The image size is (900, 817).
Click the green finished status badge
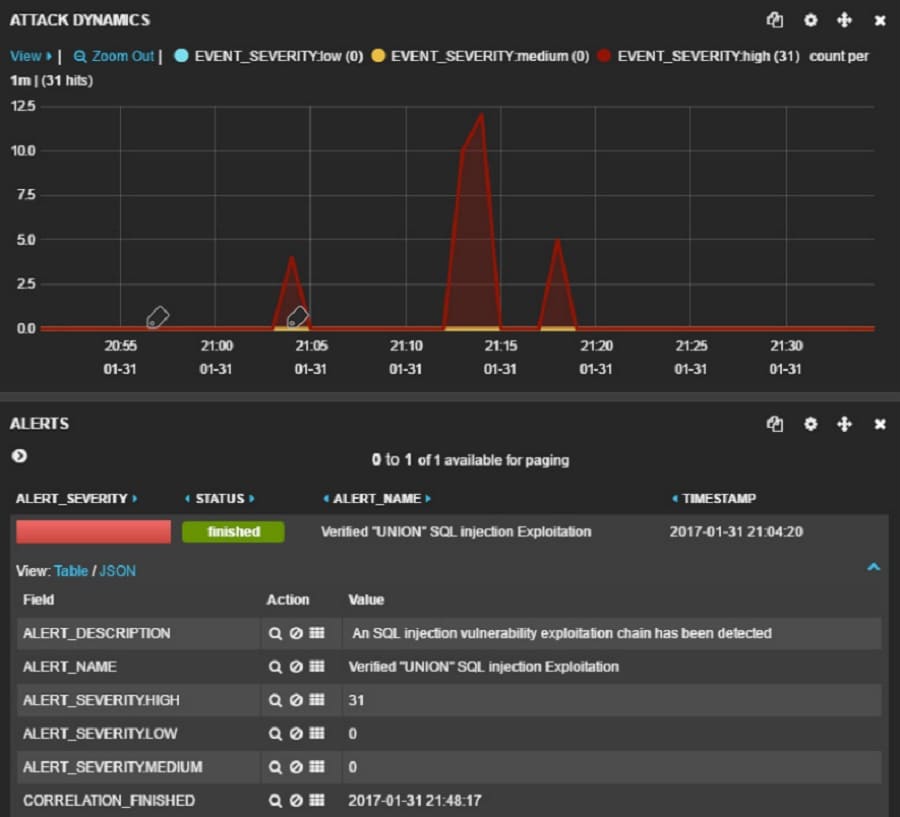pos(233,532)
